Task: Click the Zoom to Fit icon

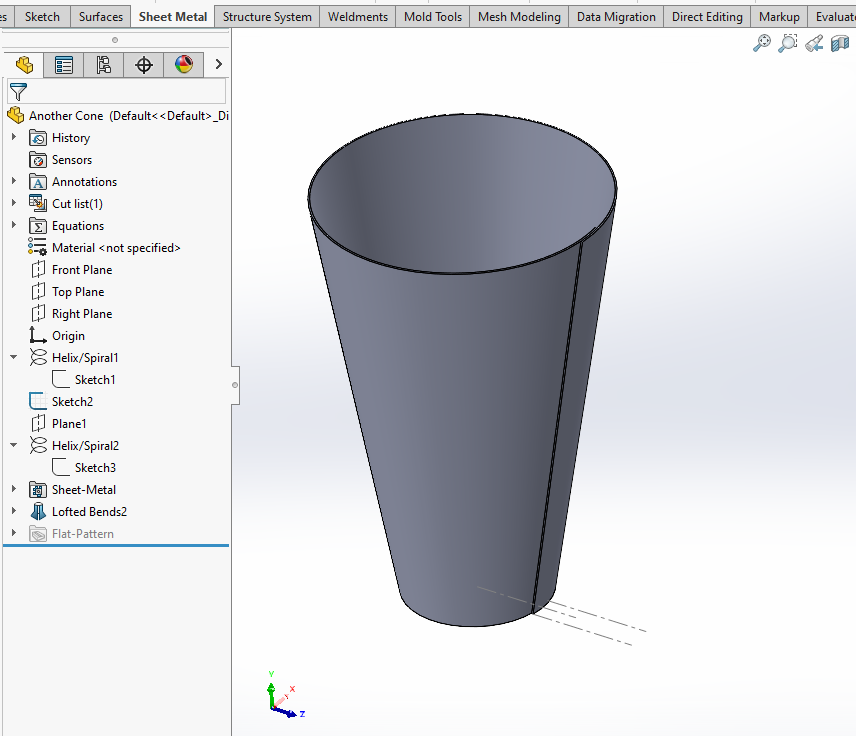Action: [762, 43]
